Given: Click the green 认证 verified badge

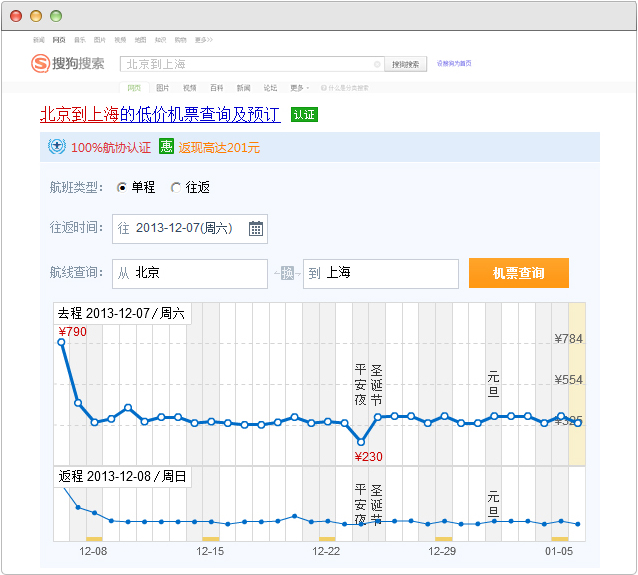Looking at the screenshot, I should [304, 115].
